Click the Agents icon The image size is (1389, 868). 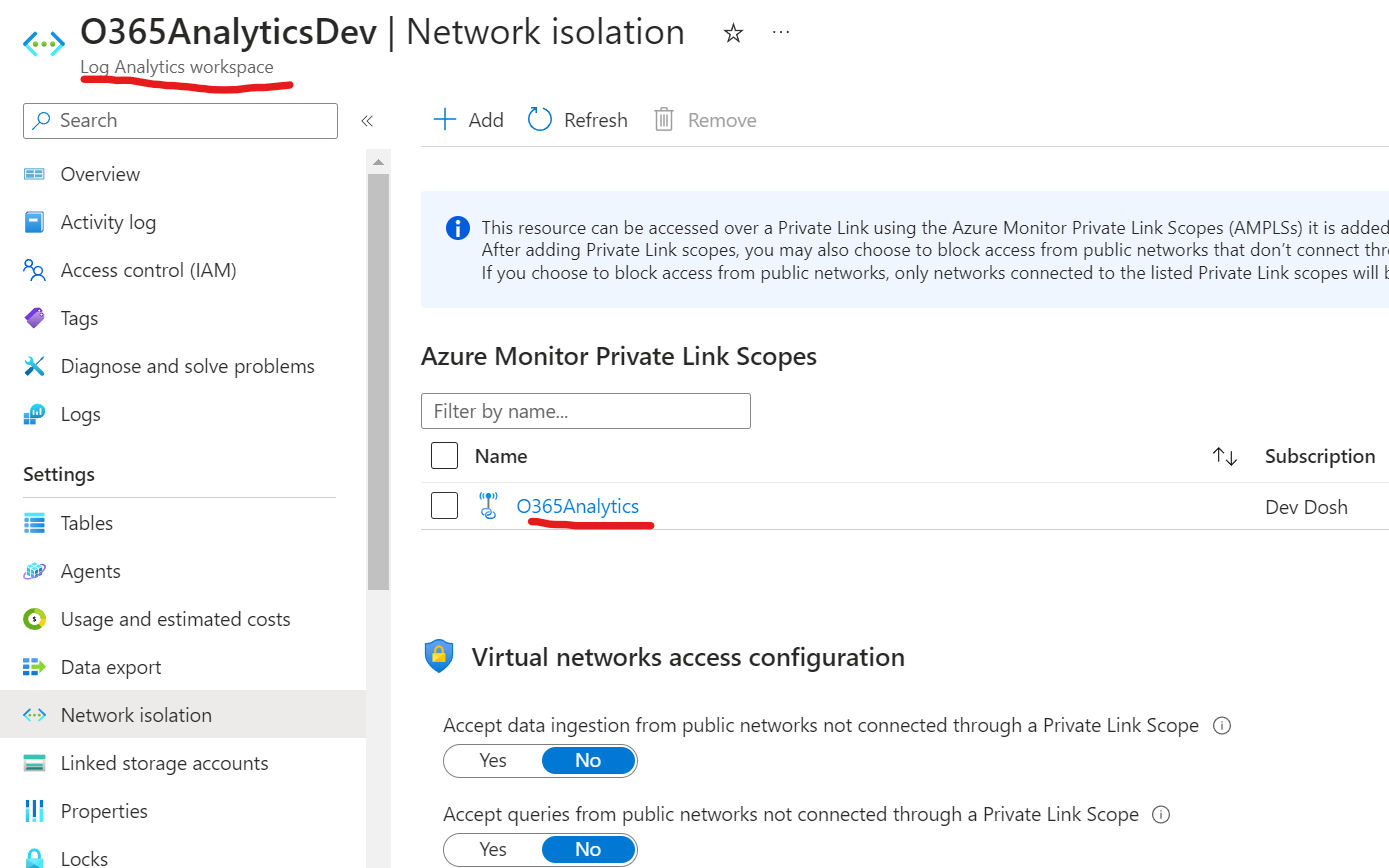35,571
